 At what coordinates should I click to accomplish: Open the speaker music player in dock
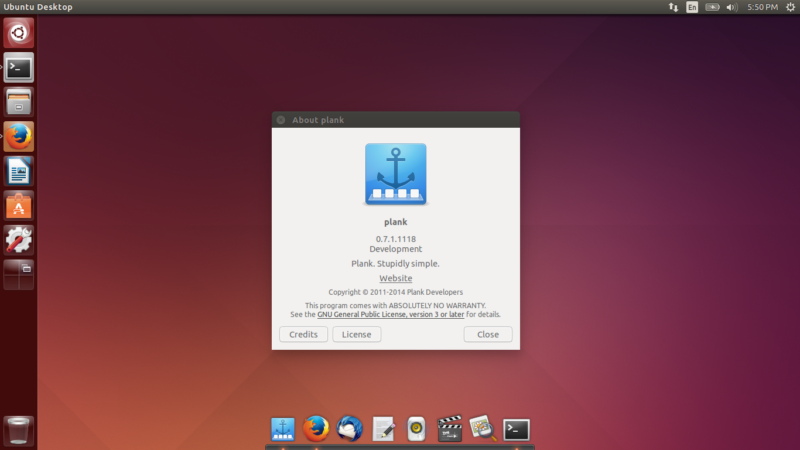pos(416,429)
